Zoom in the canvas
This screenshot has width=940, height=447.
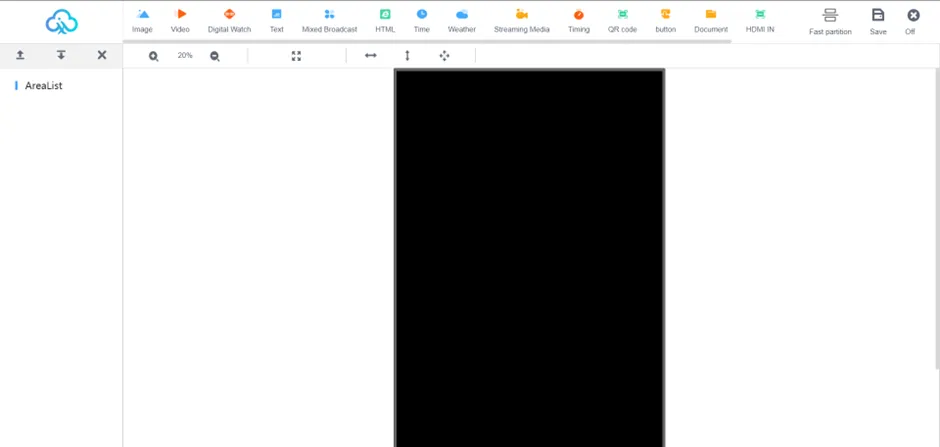click(x=153, y=56)
